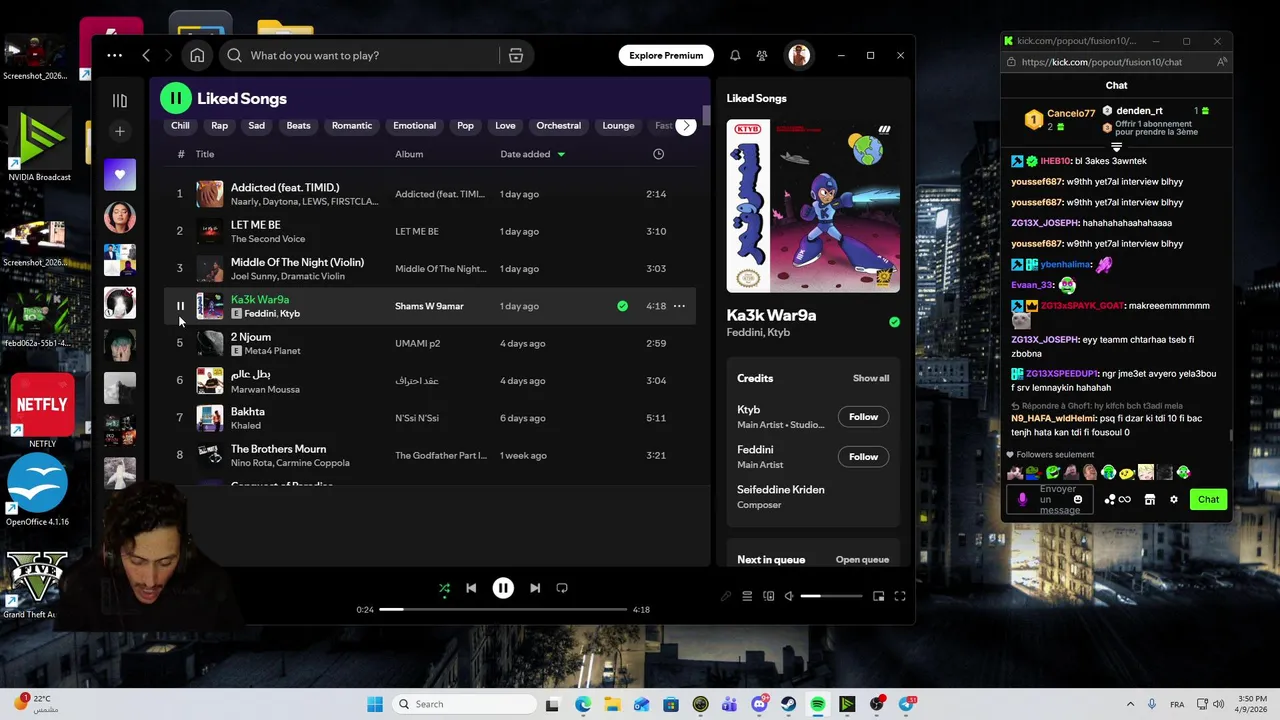Select the song LET ME BE
1280x720 pixels.
(255, 225)
